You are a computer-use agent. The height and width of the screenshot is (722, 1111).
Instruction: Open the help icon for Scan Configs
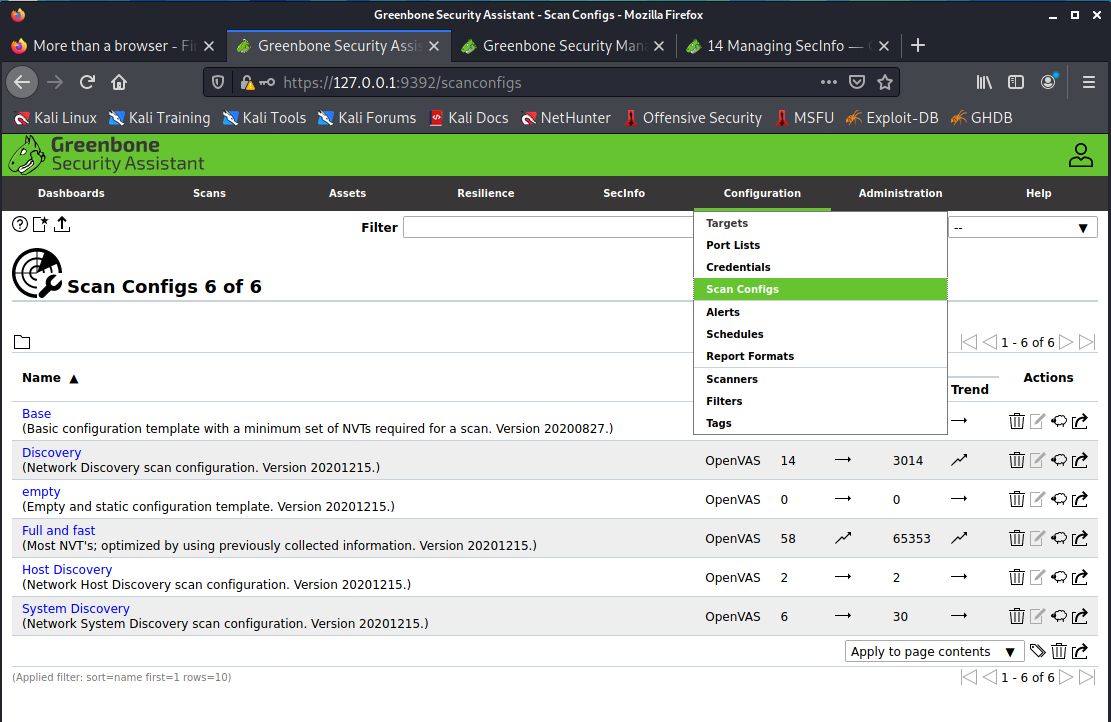click(x=20, y=225)
